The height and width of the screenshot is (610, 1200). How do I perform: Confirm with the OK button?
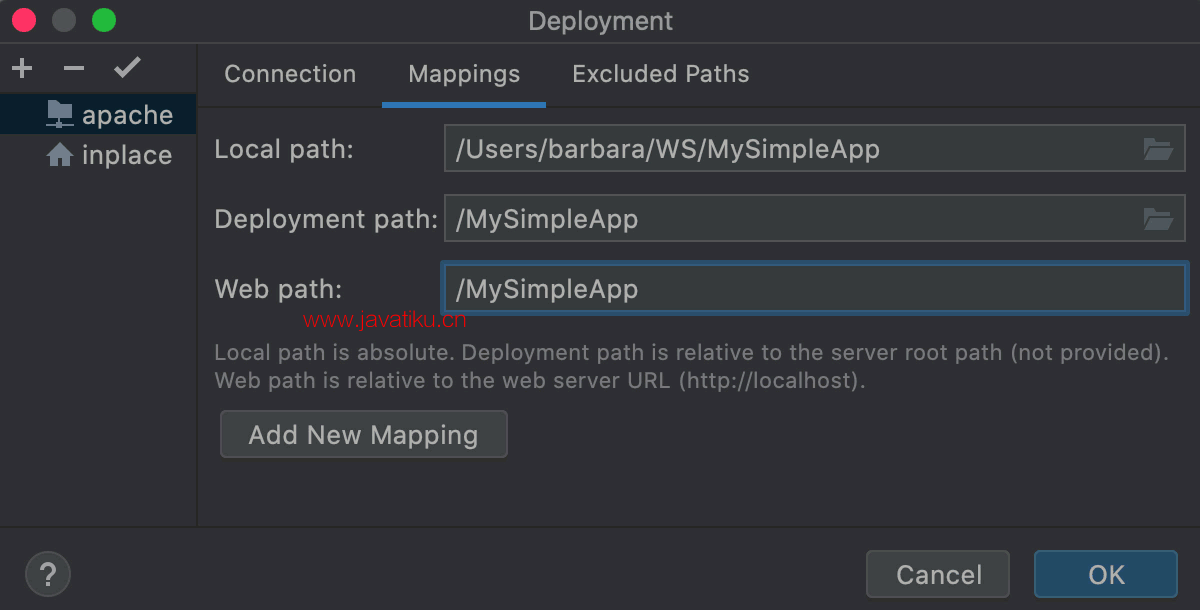[x=1106, y=575]
